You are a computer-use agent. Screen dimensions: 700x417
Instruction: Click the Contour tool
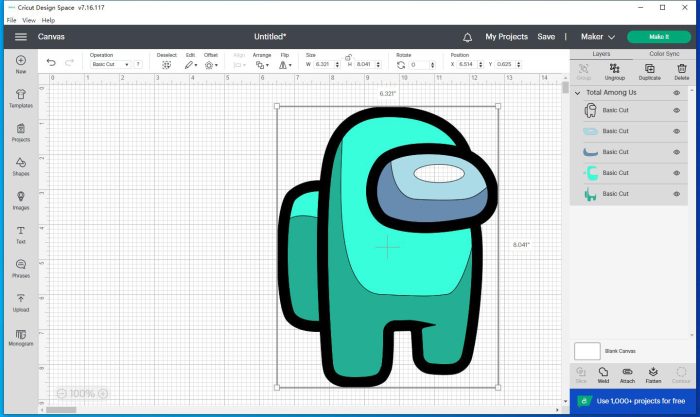click(x=681, y=375)
